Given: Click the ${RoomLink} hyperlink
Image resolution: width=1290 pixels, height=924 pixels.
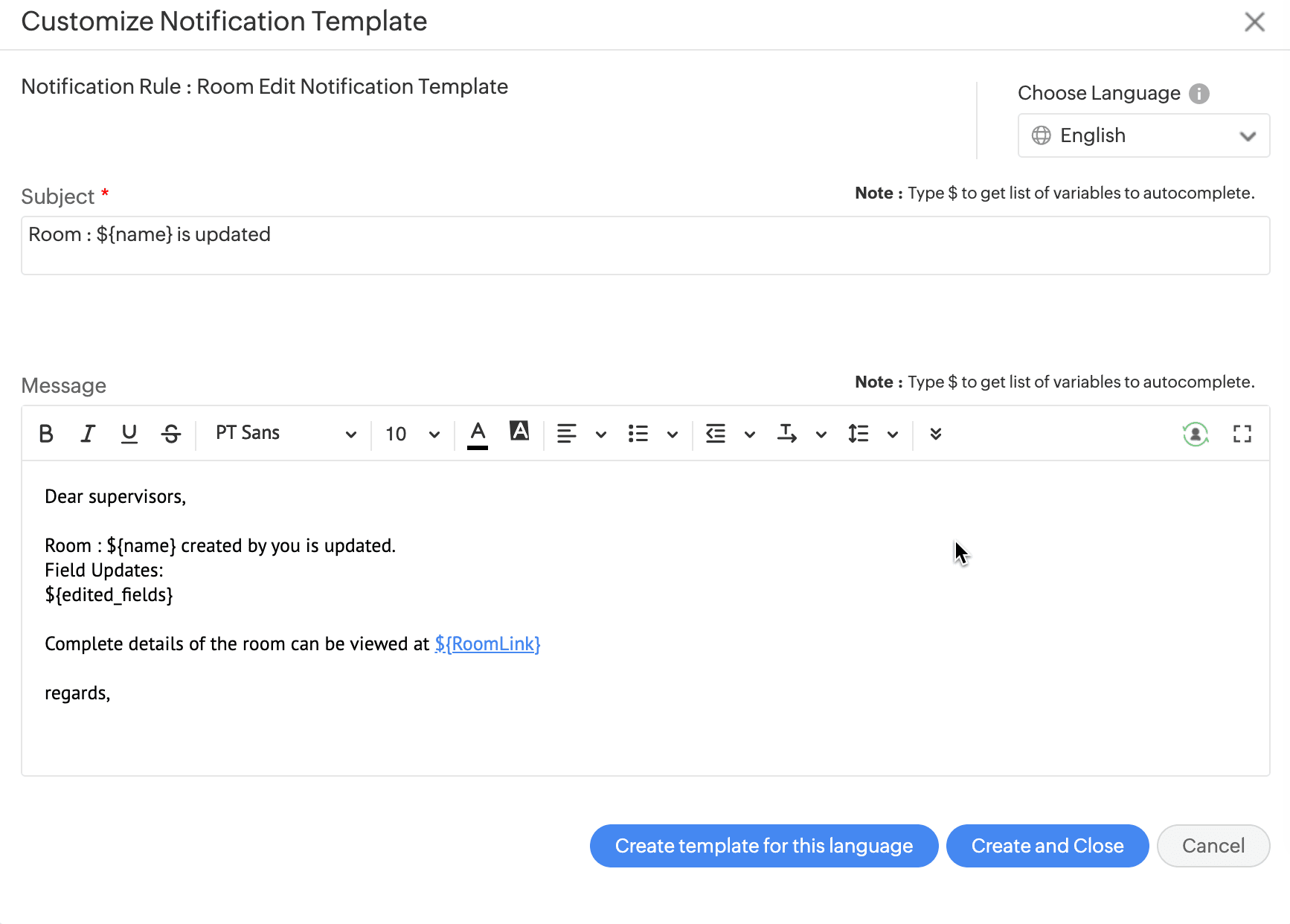Looking at the screenshot, I should click(487, 644).
